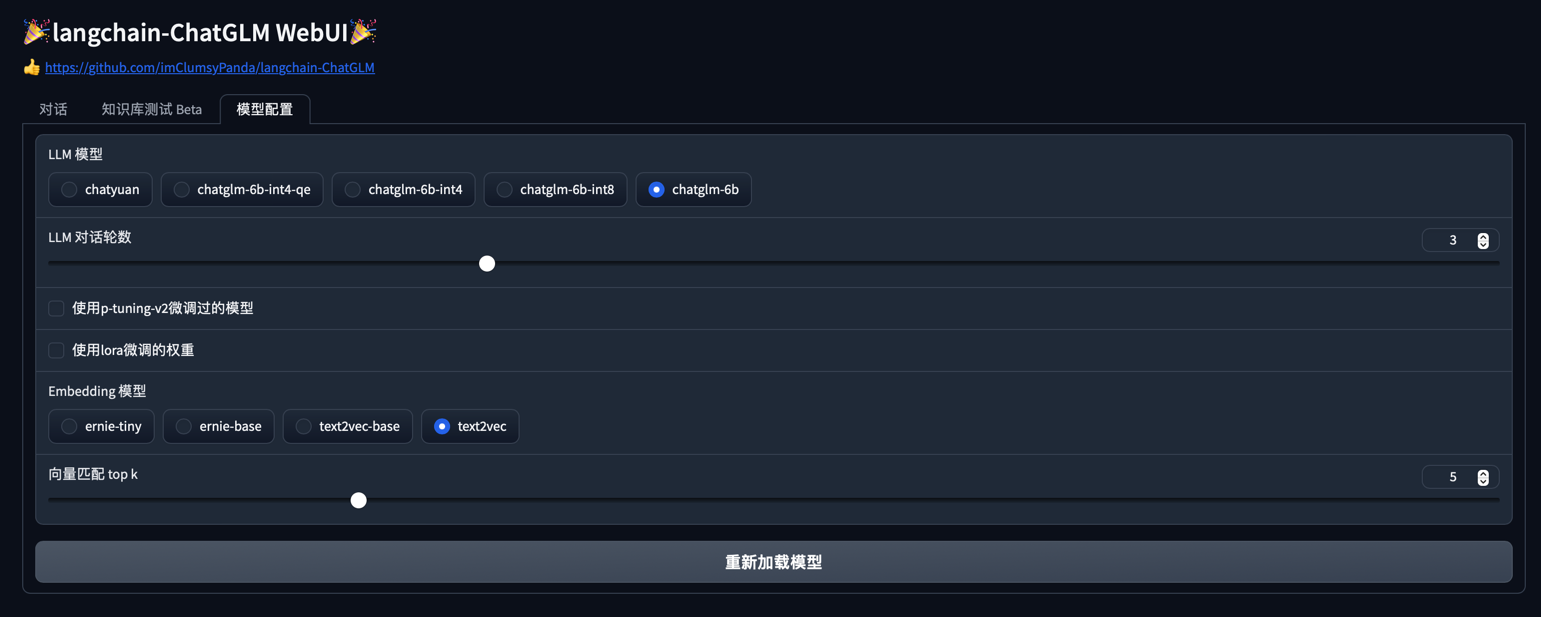This screenshot has width=1541, height=617.
Task: Enable the lora fine-tuned weights checkbox
Action: (57, 350)
